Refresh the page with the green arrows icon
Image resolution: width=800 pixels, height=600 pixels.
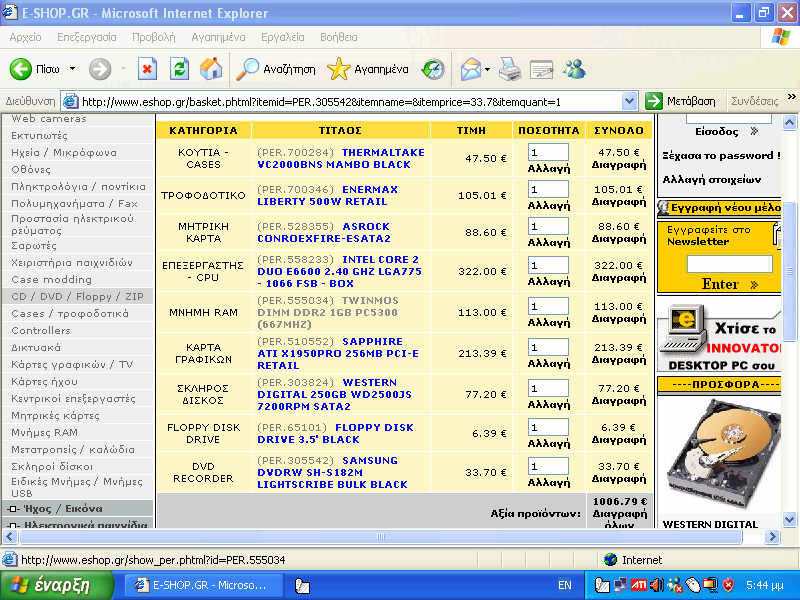[x=179, y=69]
